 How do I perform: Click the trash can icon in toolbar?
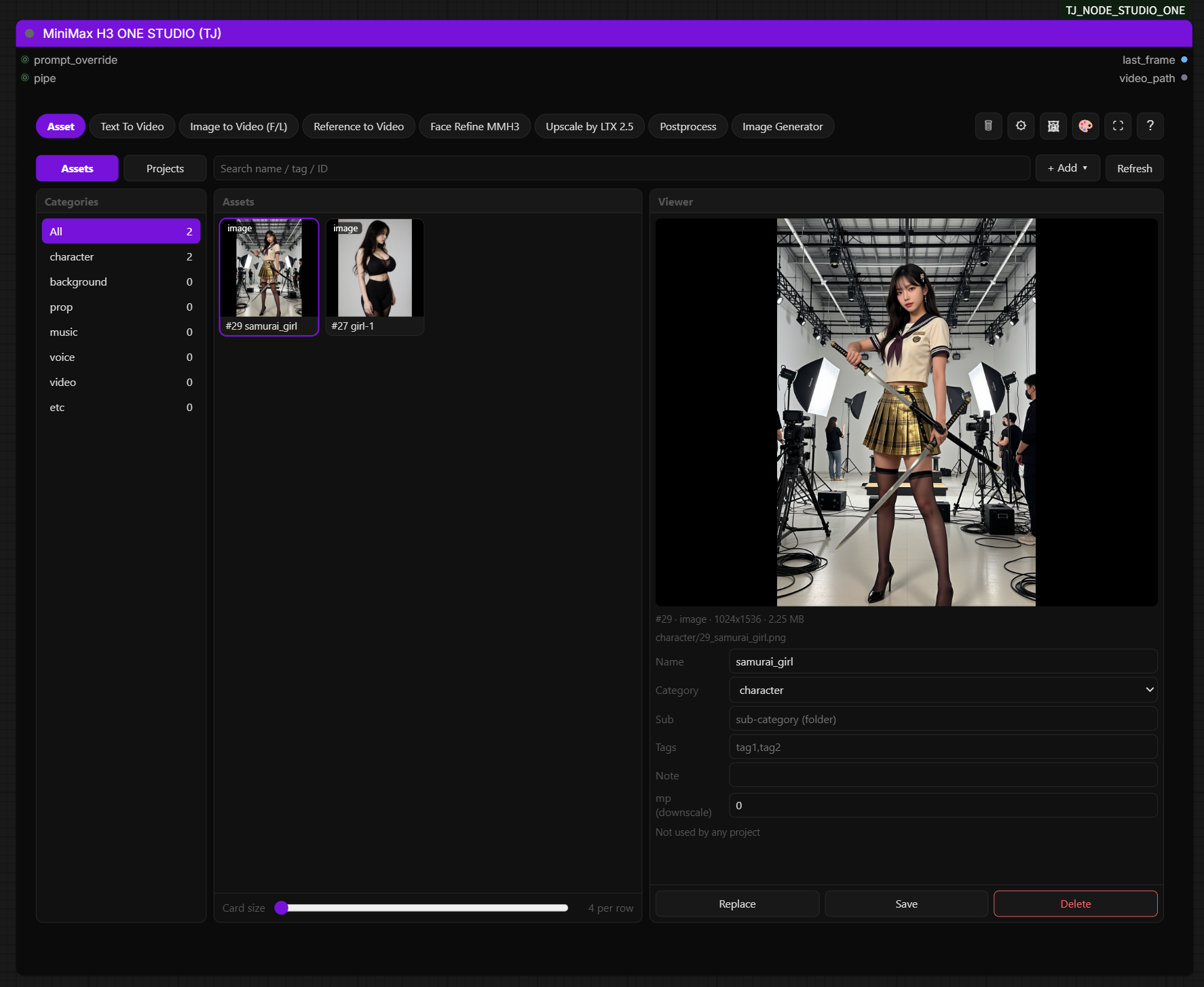coord(988,126)
